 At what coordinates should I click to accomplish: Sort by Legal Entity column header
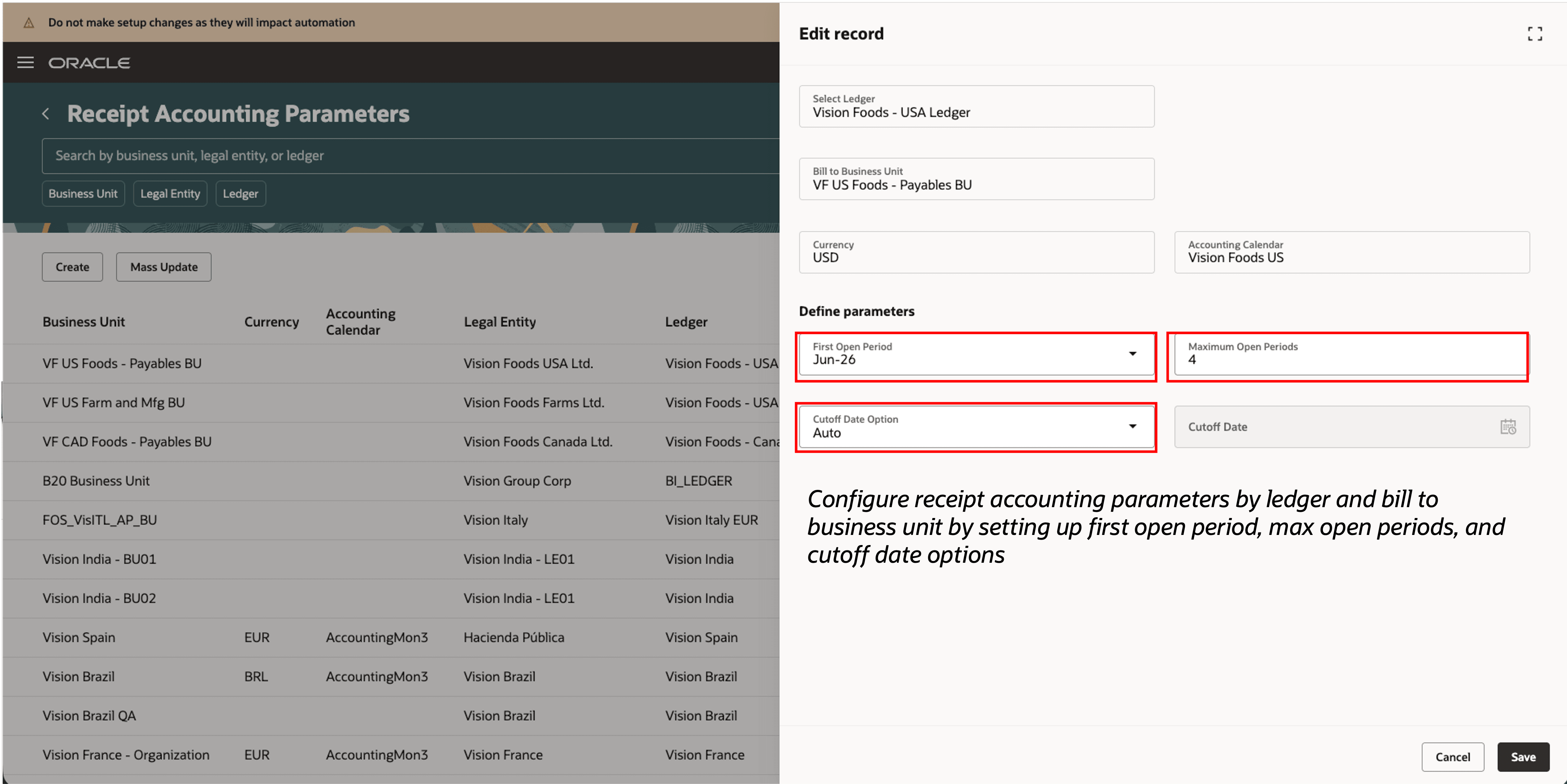coord(499,322)
